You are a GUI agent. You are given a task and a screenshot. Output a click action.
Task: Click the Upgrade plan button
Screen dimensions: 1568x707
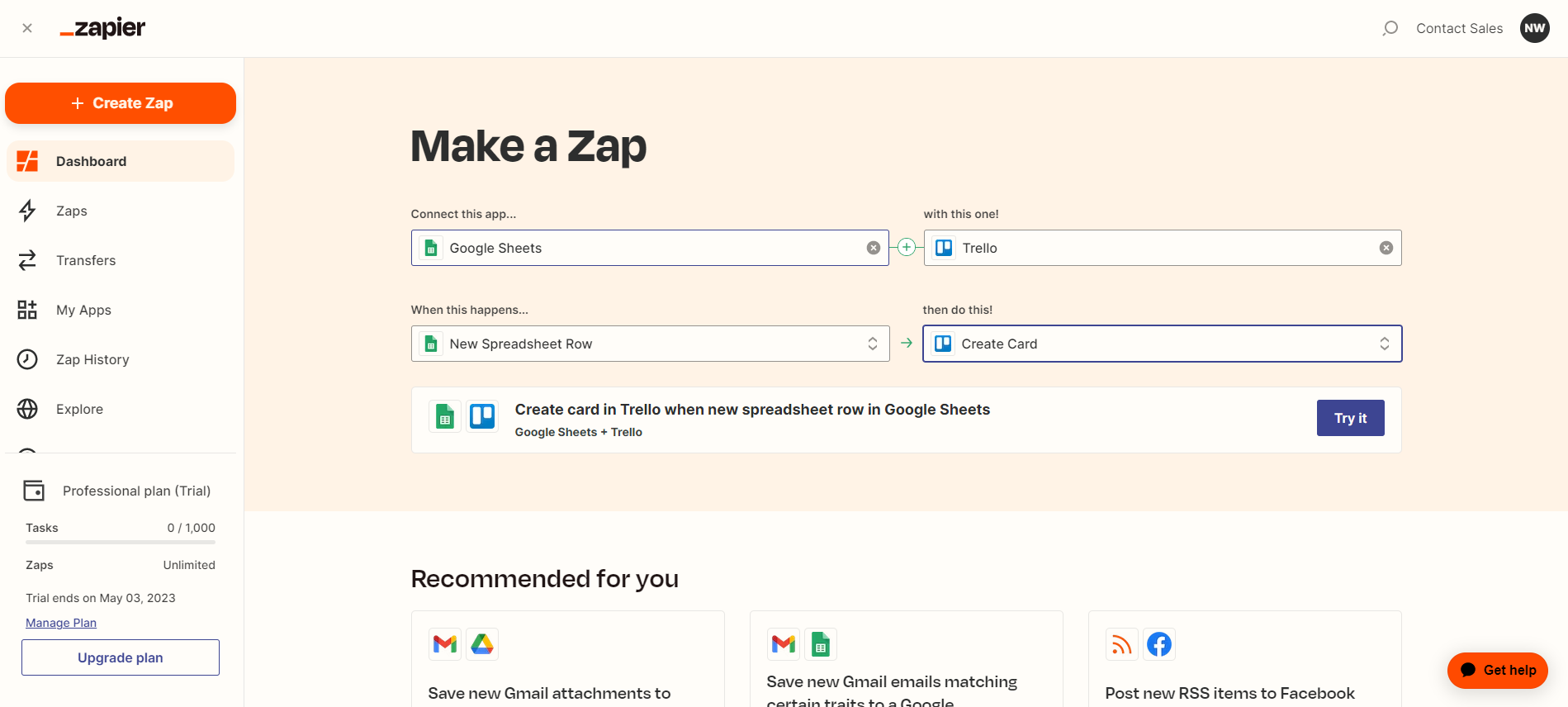[x=121, y=657]
